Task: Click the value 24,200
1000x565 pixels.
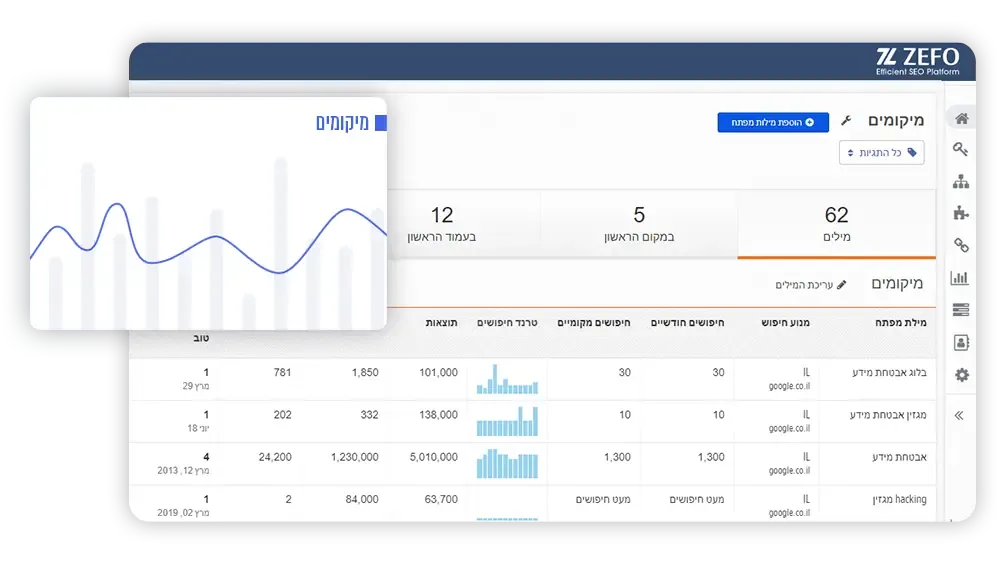Action: [x=275, y=457]
